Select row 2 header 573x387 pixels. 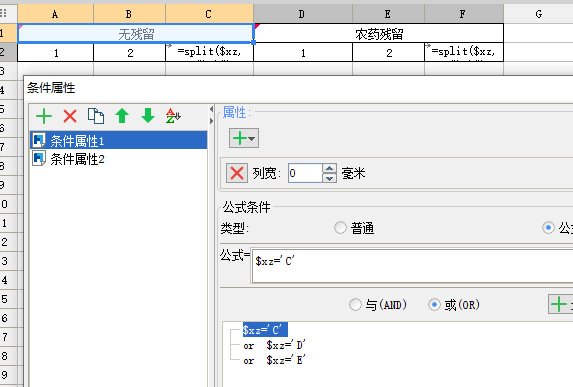point(8,52)
